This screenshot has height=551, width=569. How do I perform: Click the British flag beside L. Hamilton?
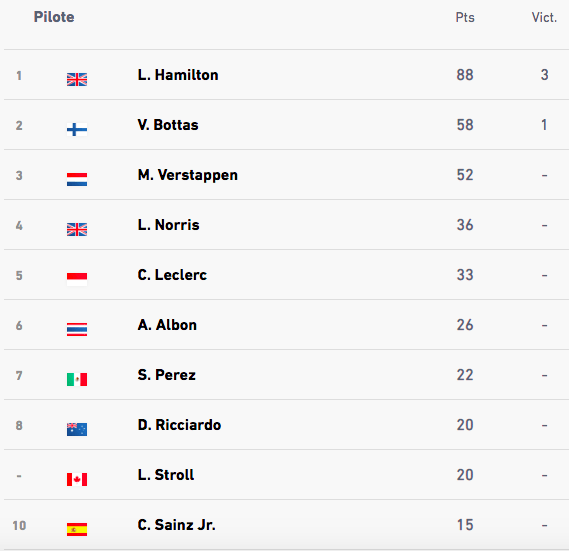tap(77, 79)
